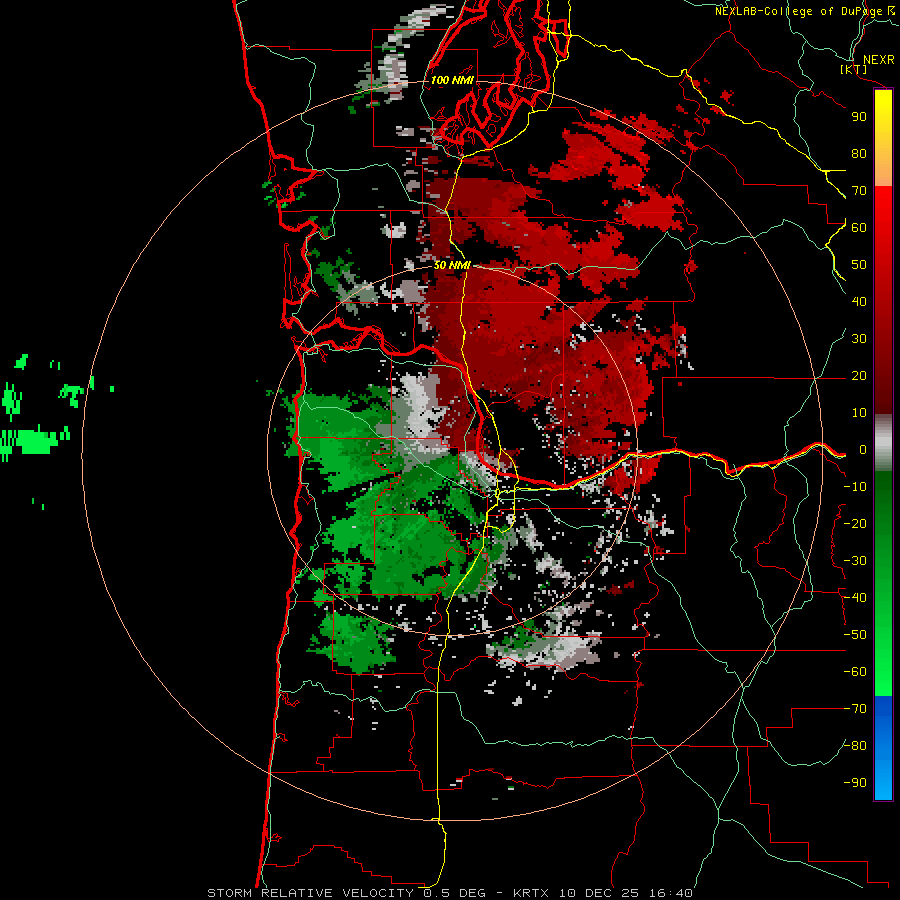The height and width of the screenshot is (900, 900).
Task: Click the blue bottom segment of color bar
Action: [x=883, y=748]
